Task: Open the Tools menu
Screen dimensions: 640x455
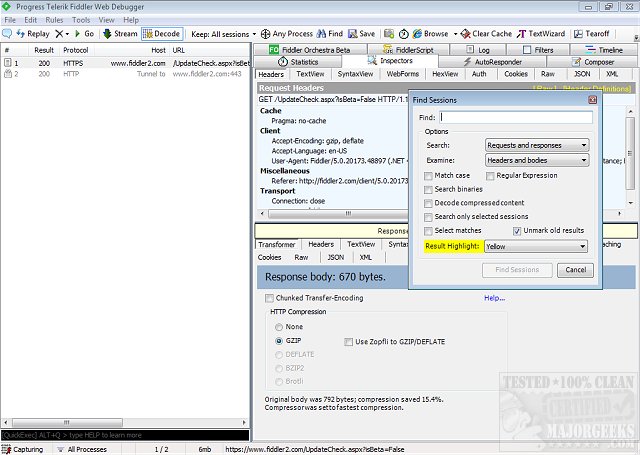Action: tap(81, 20)
